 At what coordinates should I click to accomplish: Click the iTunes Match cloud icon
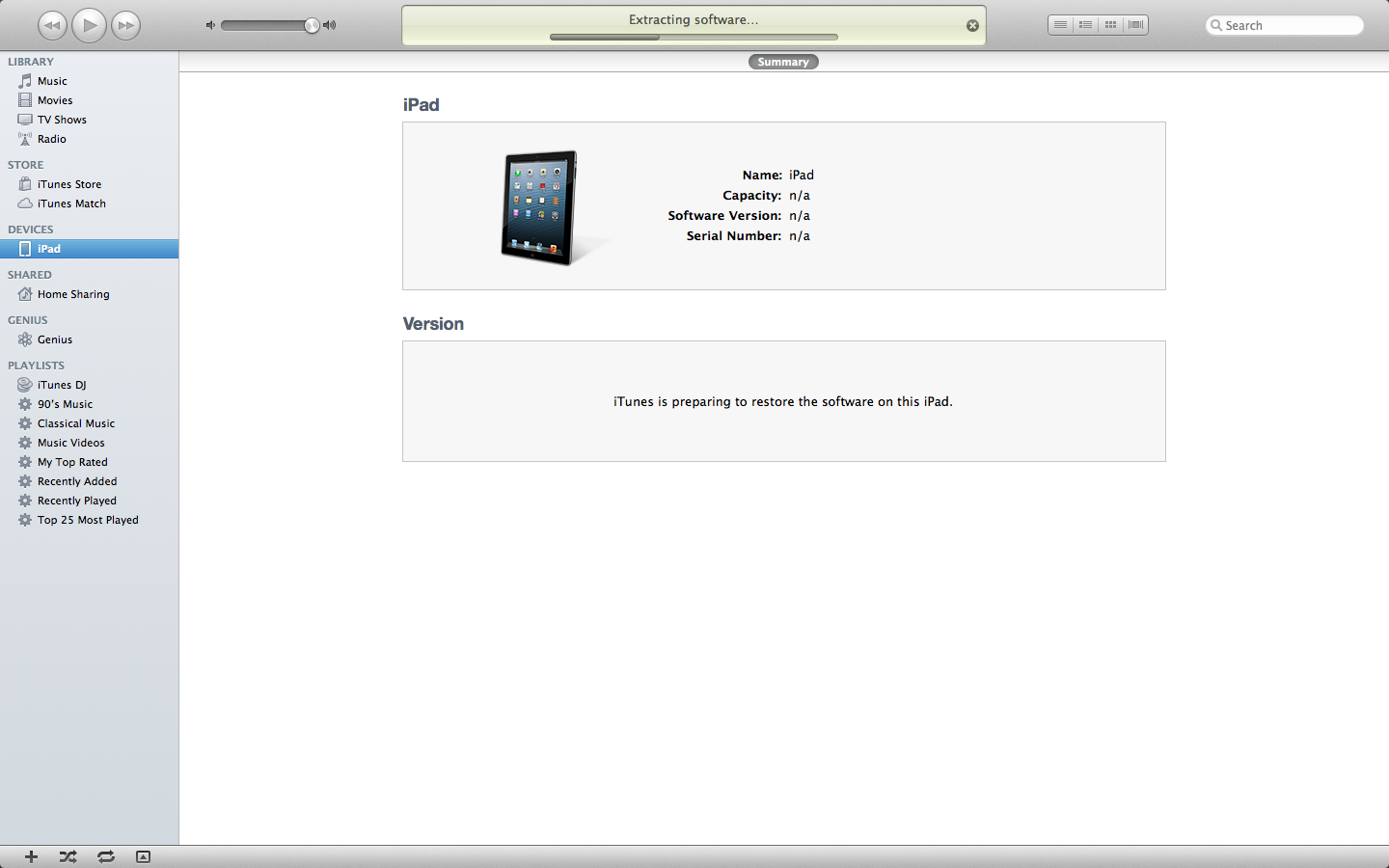point(25,203)
